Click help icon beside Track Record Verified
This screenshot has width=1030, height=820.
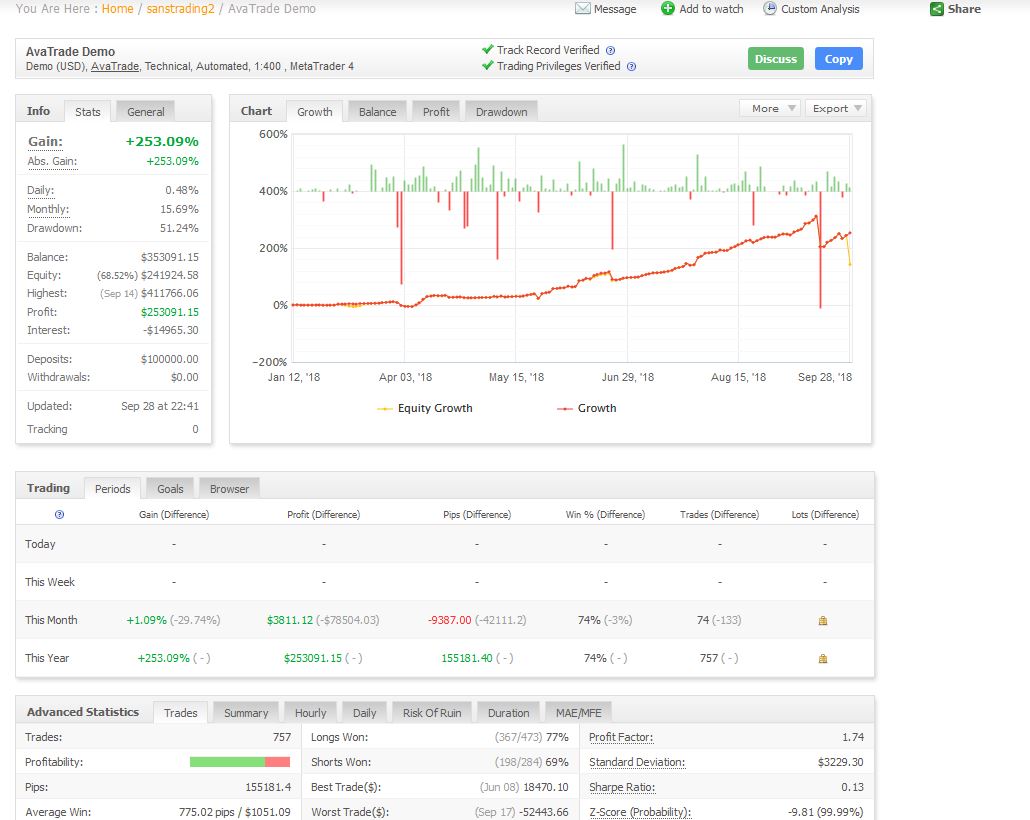(611, 50)
